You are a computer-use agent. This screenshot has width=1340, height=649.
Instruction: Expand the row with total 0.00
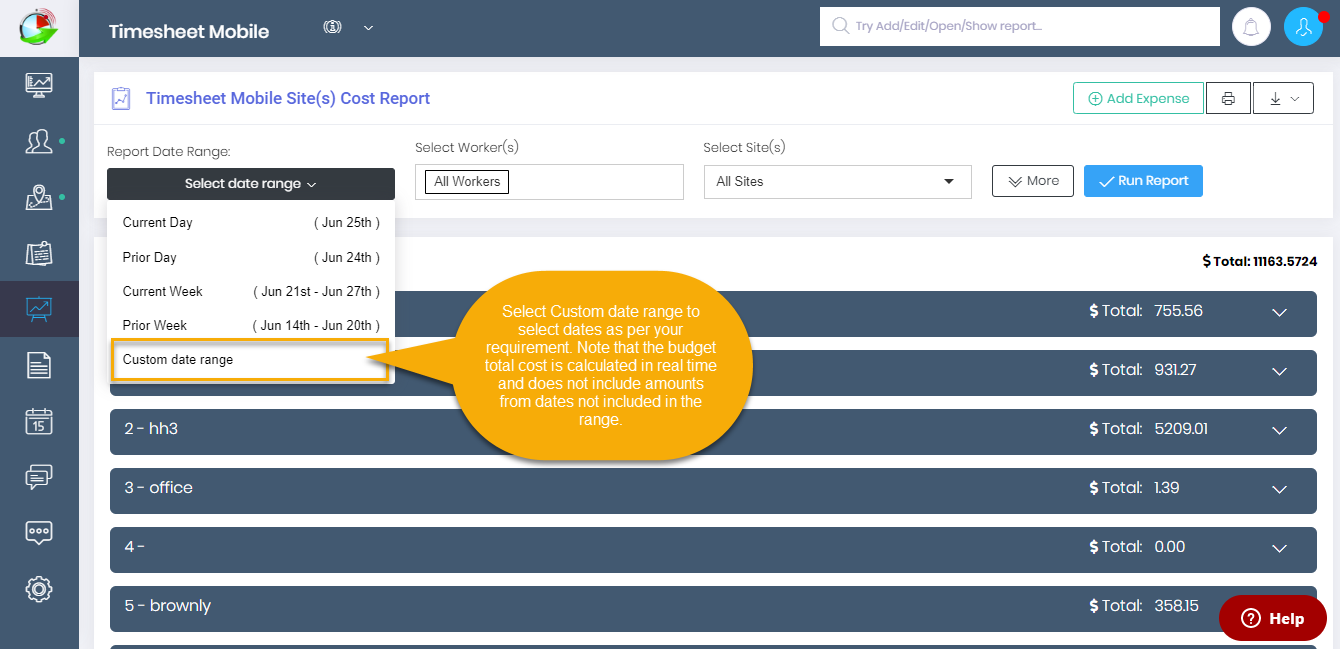coord(1279,548)
